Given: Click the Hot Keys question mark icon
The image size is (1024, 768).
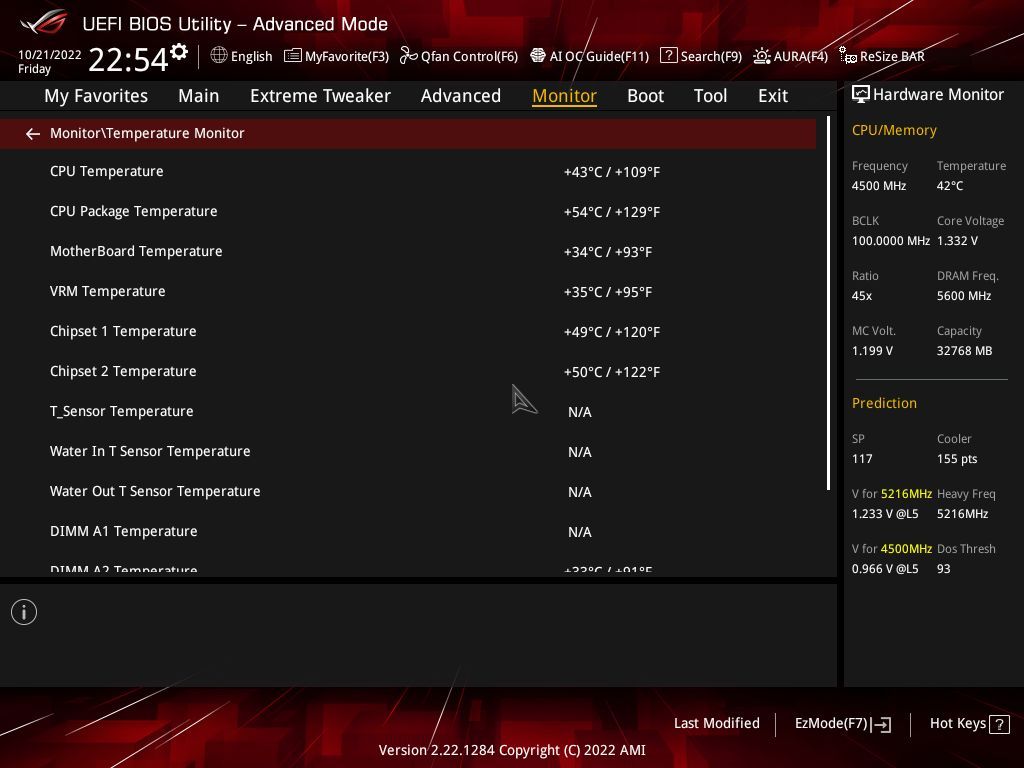Looking at the screenshot, I should tap(999, 724).
